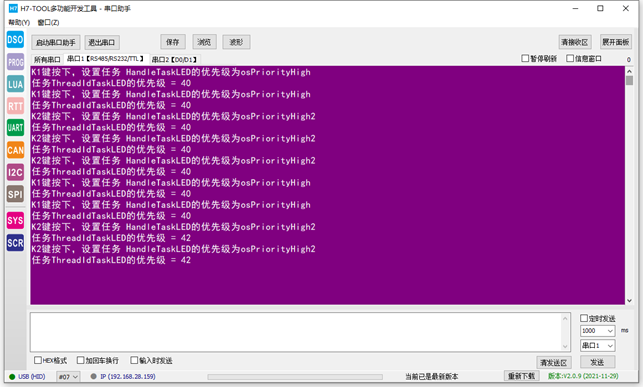Click the 浏览 browse button
643x387 pixels.
pyautogui.click(x=204, y=42)
